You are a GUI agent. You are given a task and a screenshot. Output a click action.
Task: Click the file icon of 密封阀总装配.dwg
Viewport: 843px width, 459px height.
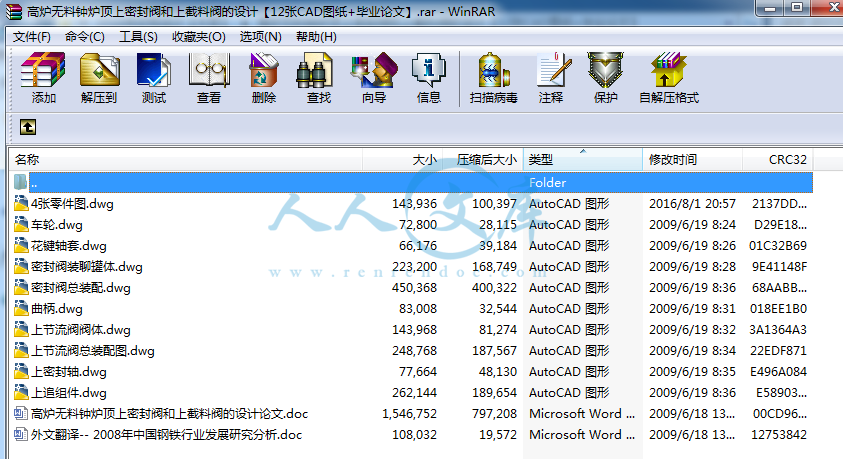[21, 287]
